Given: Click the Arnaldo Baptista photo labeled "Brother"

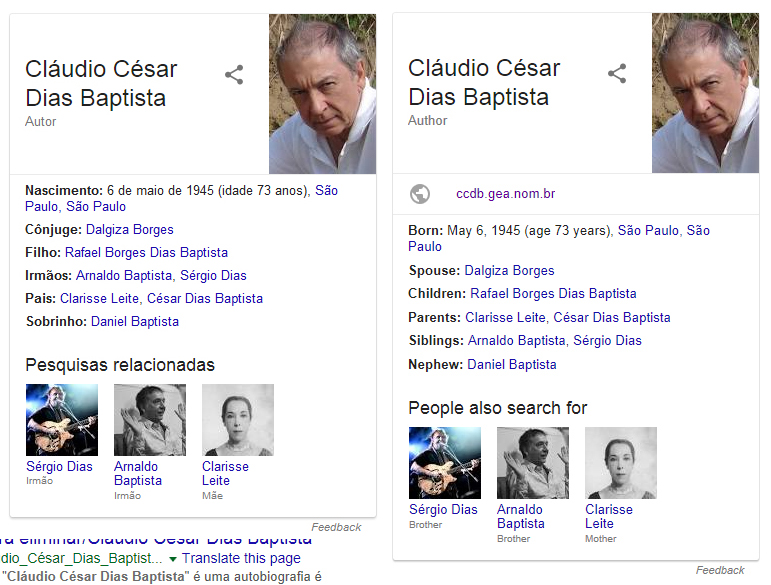Looking at the screenshot, I should (533, 463).
